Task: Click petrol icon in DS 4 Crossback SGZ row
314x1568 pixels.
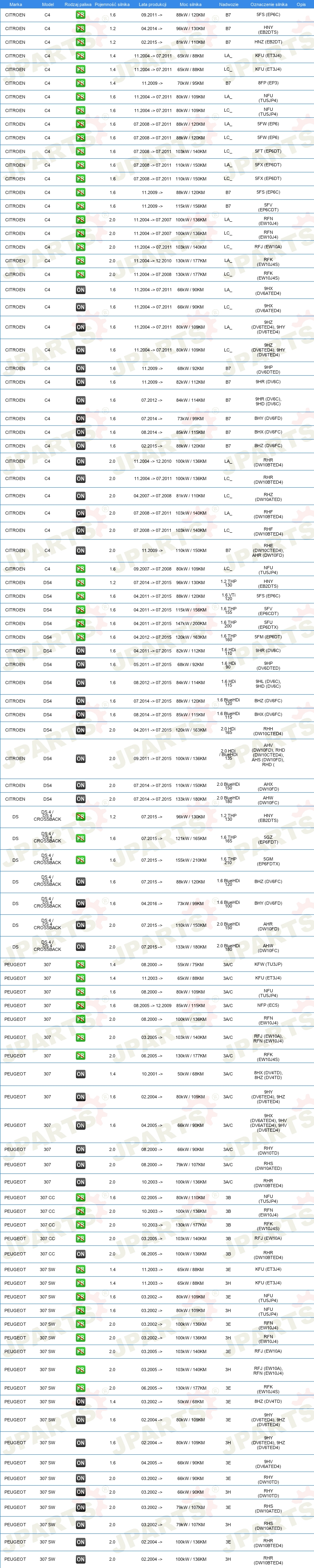Action: coord(80,839)
